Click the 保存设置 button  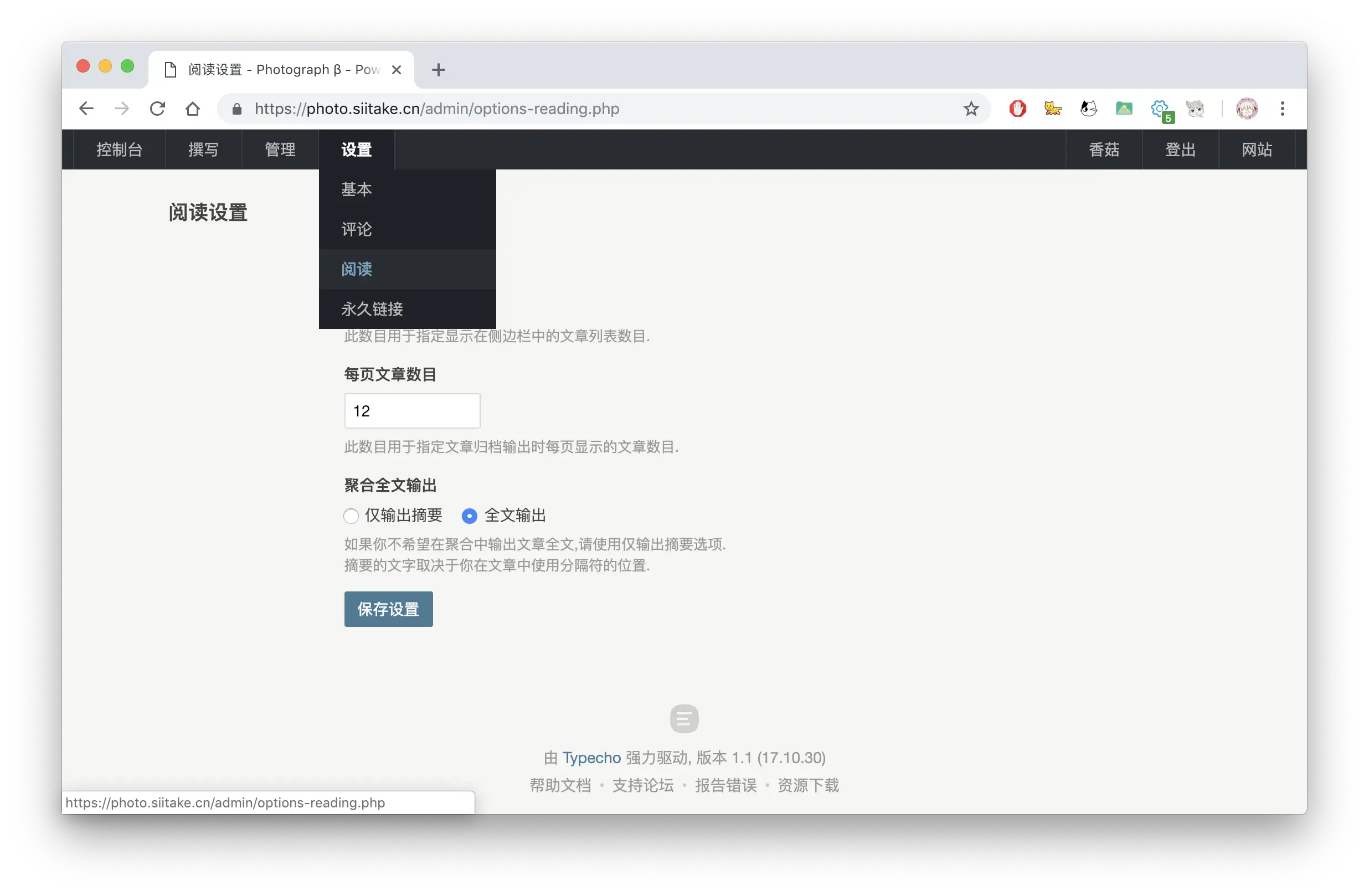click(x=388, y=609)
